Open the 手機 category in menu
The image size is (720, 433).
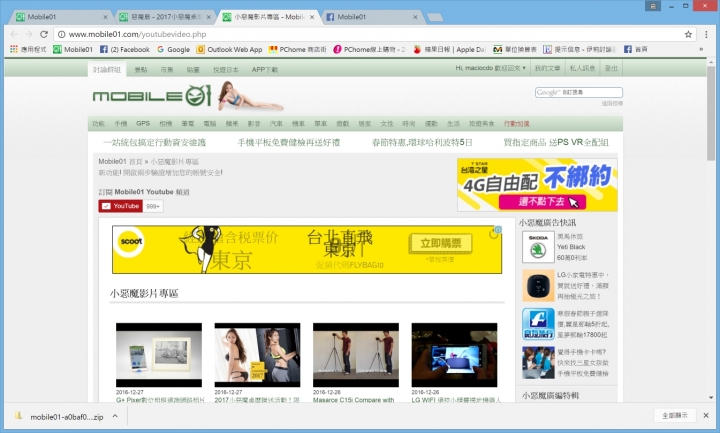pyautogui.click(x=120, y=124)
